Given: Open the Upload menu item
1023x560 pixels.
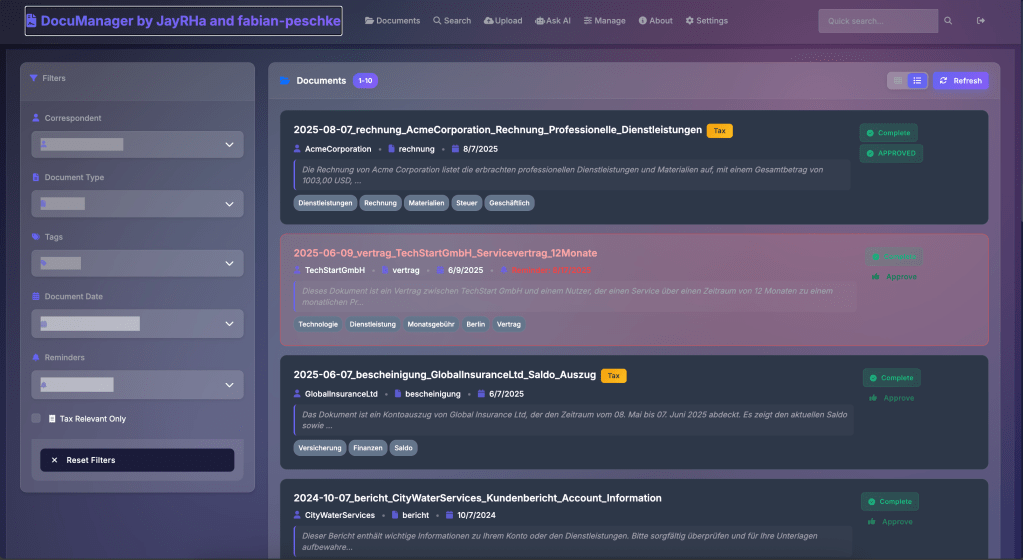Looking at the screenshot, I should [x=502, y=21].
